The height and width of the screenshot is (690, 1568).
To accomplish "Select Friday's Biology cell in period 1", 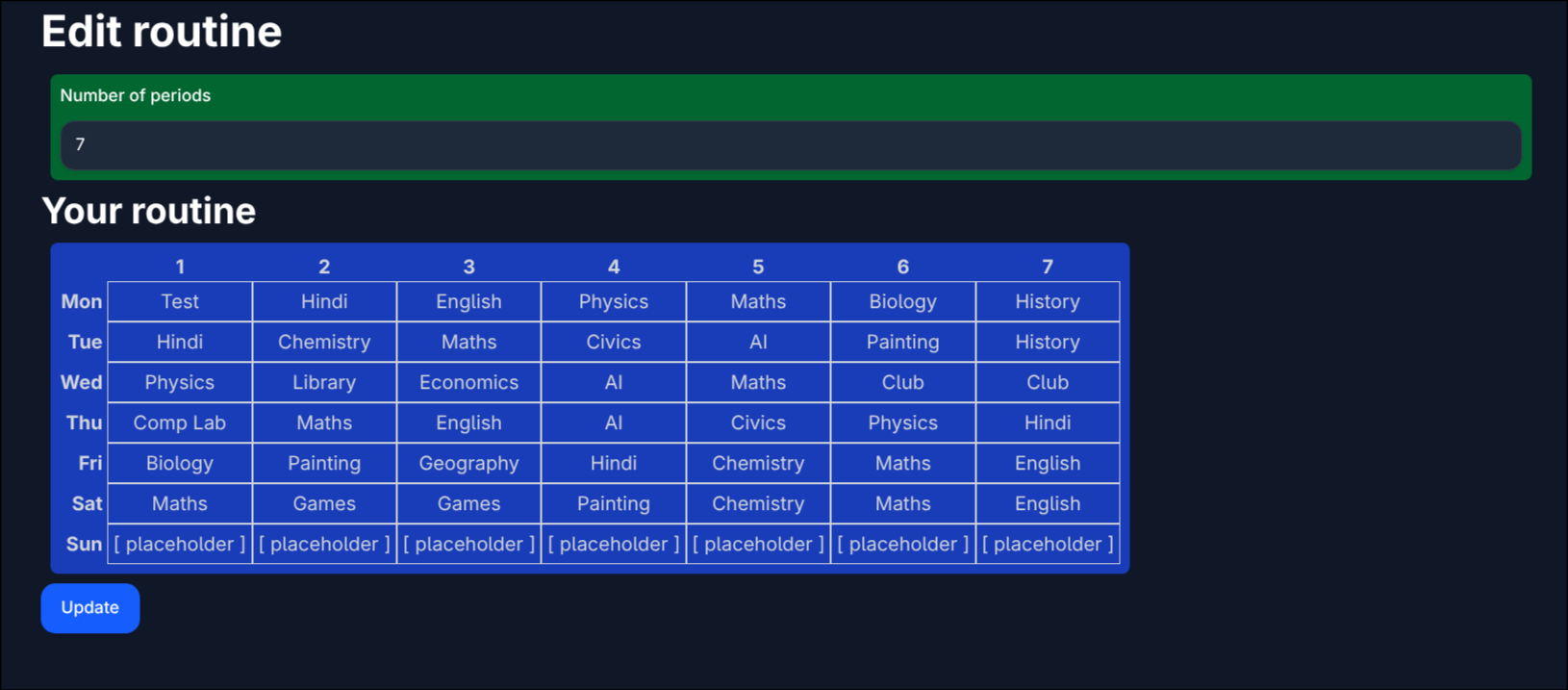I will (x=180, y=463).
